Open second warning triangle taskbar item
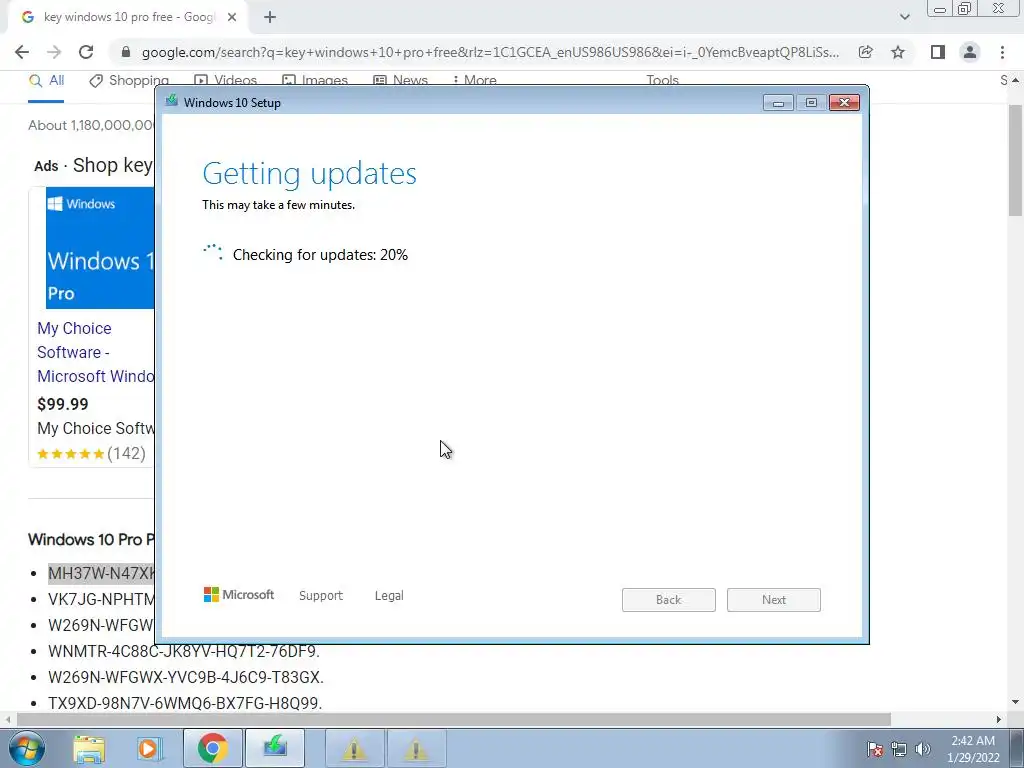This screenshot has height=768, width=1024. 416,748
